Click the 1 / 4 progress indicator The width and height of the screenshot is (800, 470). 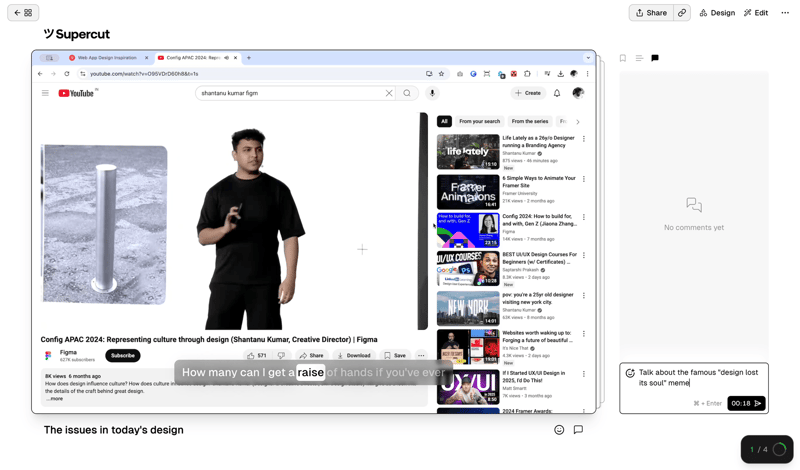click(x=767, y=449)
